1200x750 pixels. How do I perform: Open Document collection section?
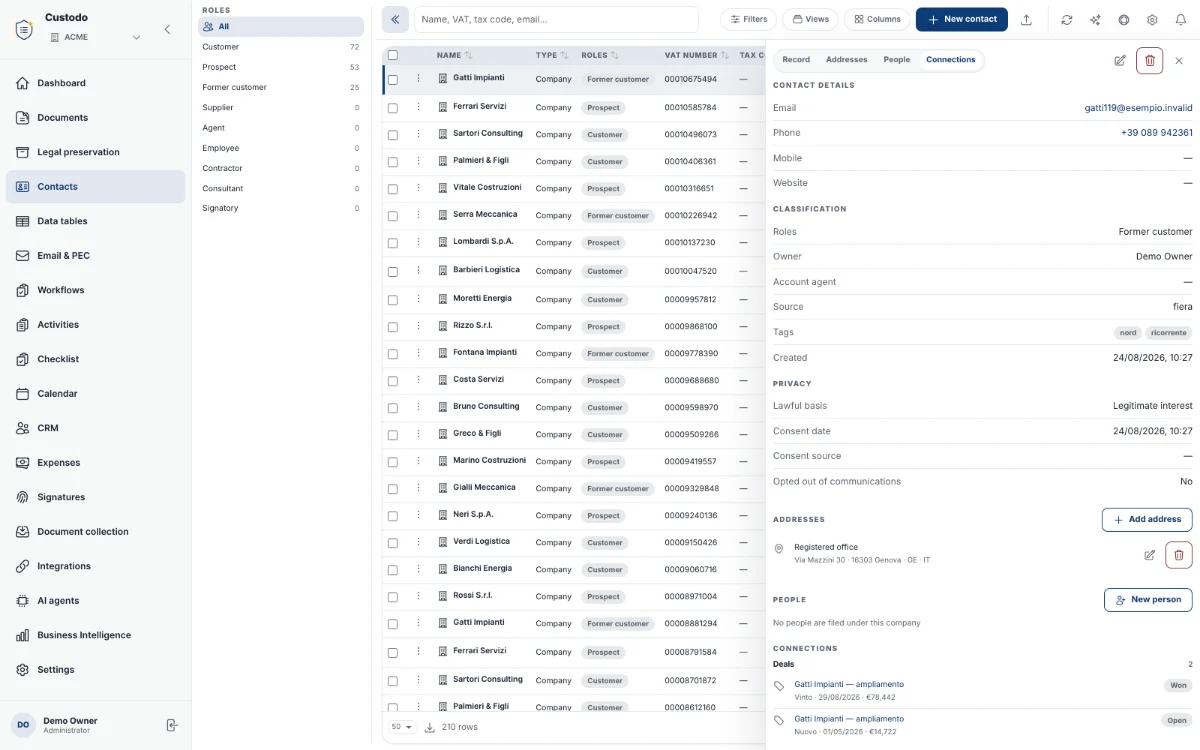[96, 532]
